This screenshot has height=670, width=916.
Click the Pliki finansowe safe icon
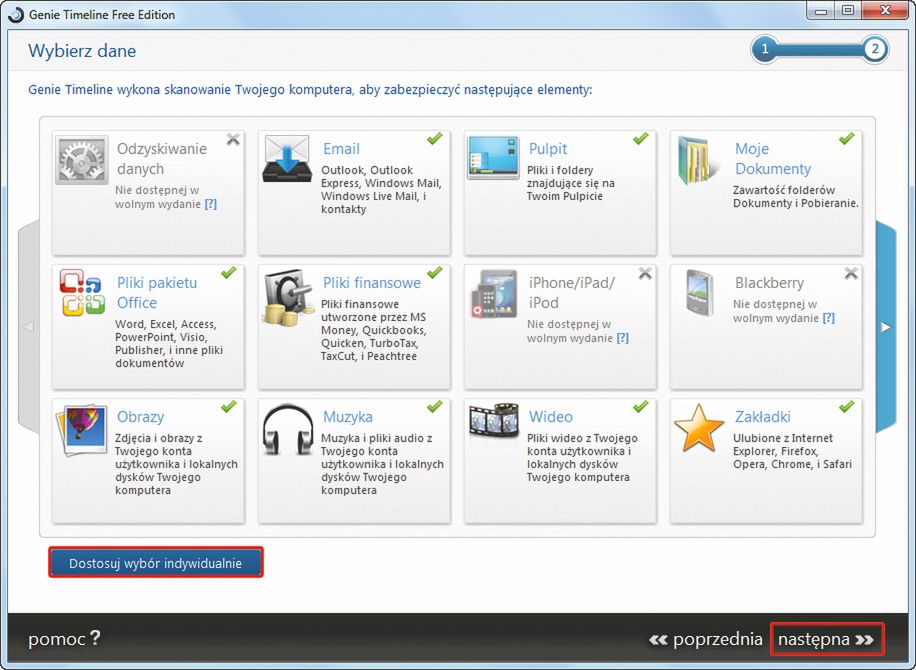point(287,297)
